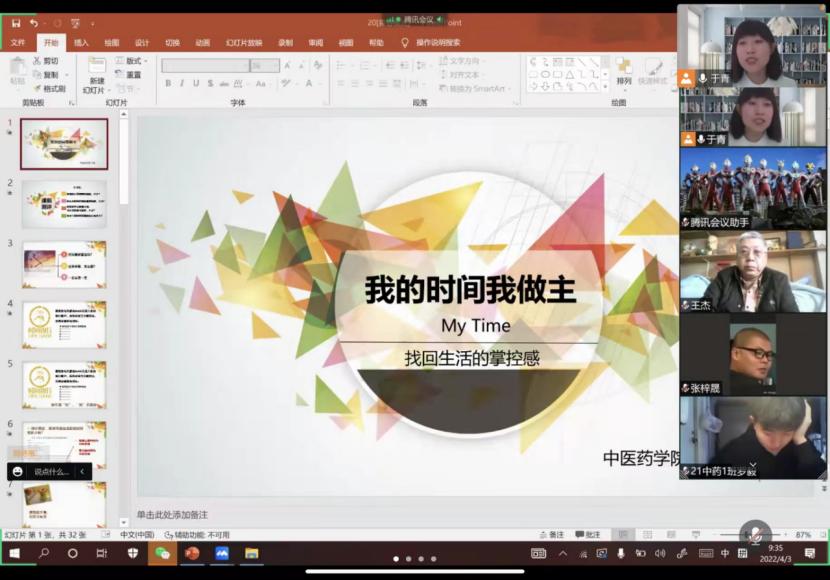Toggle Bold text formatting

(x=168, y=84)
